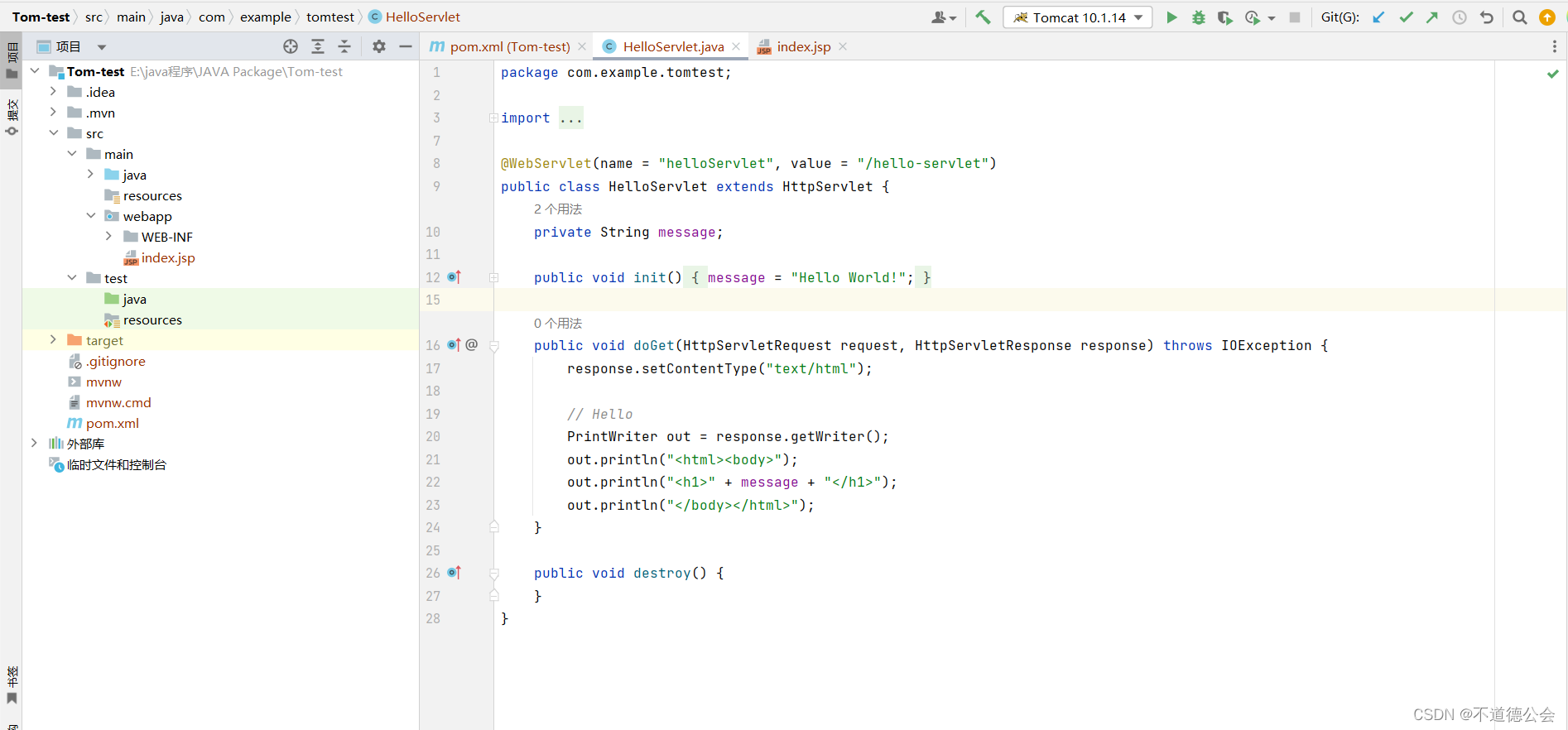The image size is (1568, 730).
Task: Open the Bookmarks tool window on the left edge
Action: pyautogui.click(x=12, y=684)
